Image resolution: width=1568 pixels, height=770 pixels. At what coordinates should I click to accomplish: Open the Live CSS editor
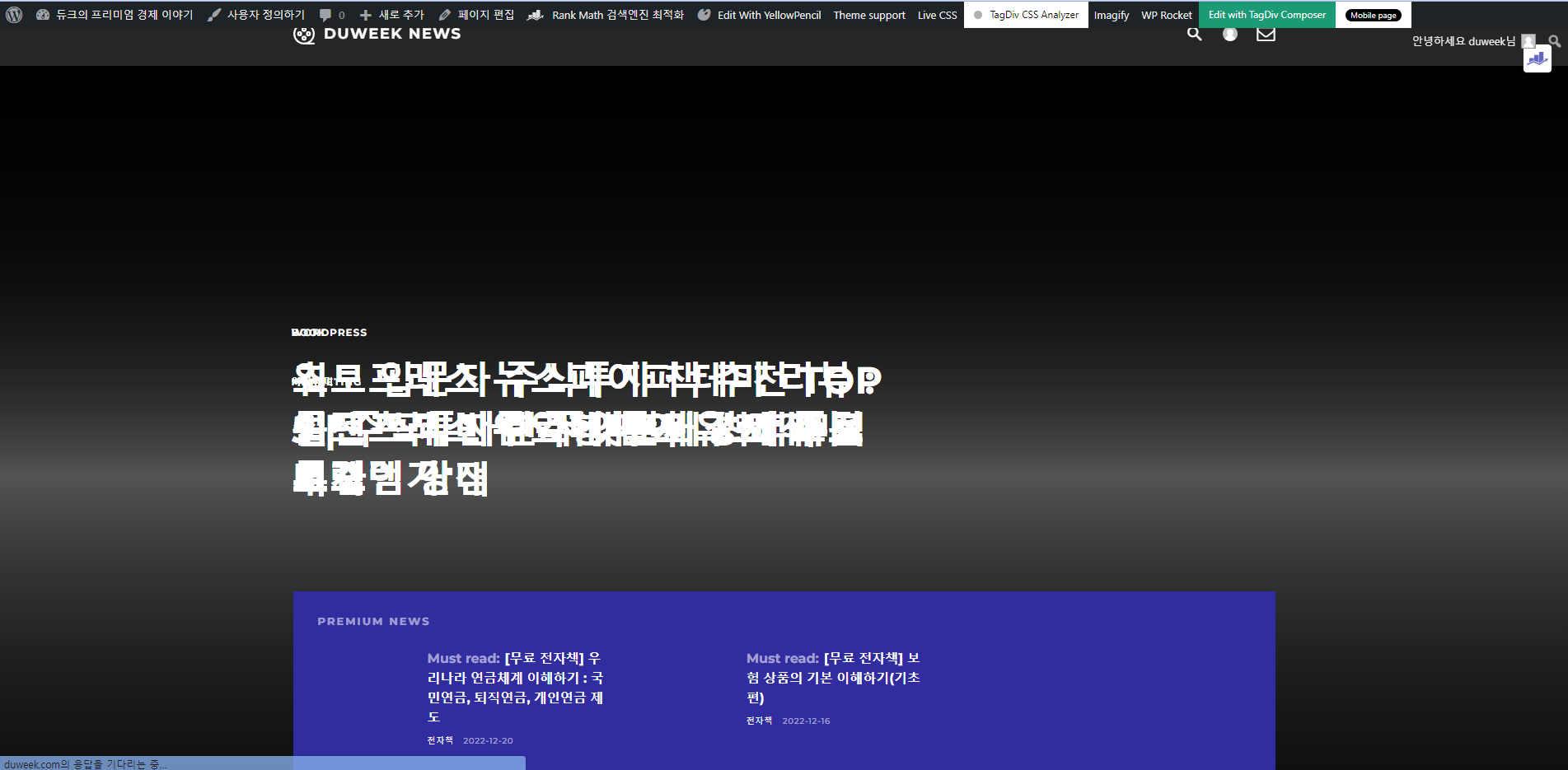938,15
